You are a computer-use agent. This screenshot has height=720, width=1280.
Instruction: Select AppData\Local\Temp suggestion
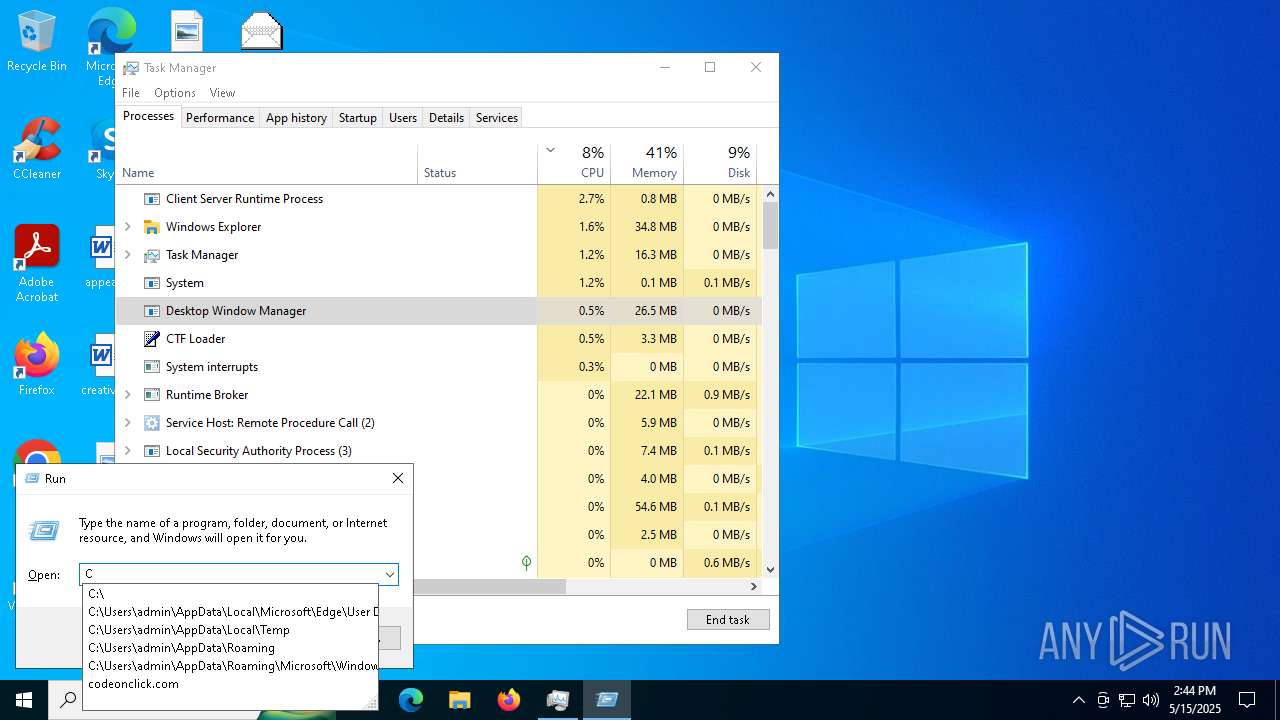pos(230,630)
